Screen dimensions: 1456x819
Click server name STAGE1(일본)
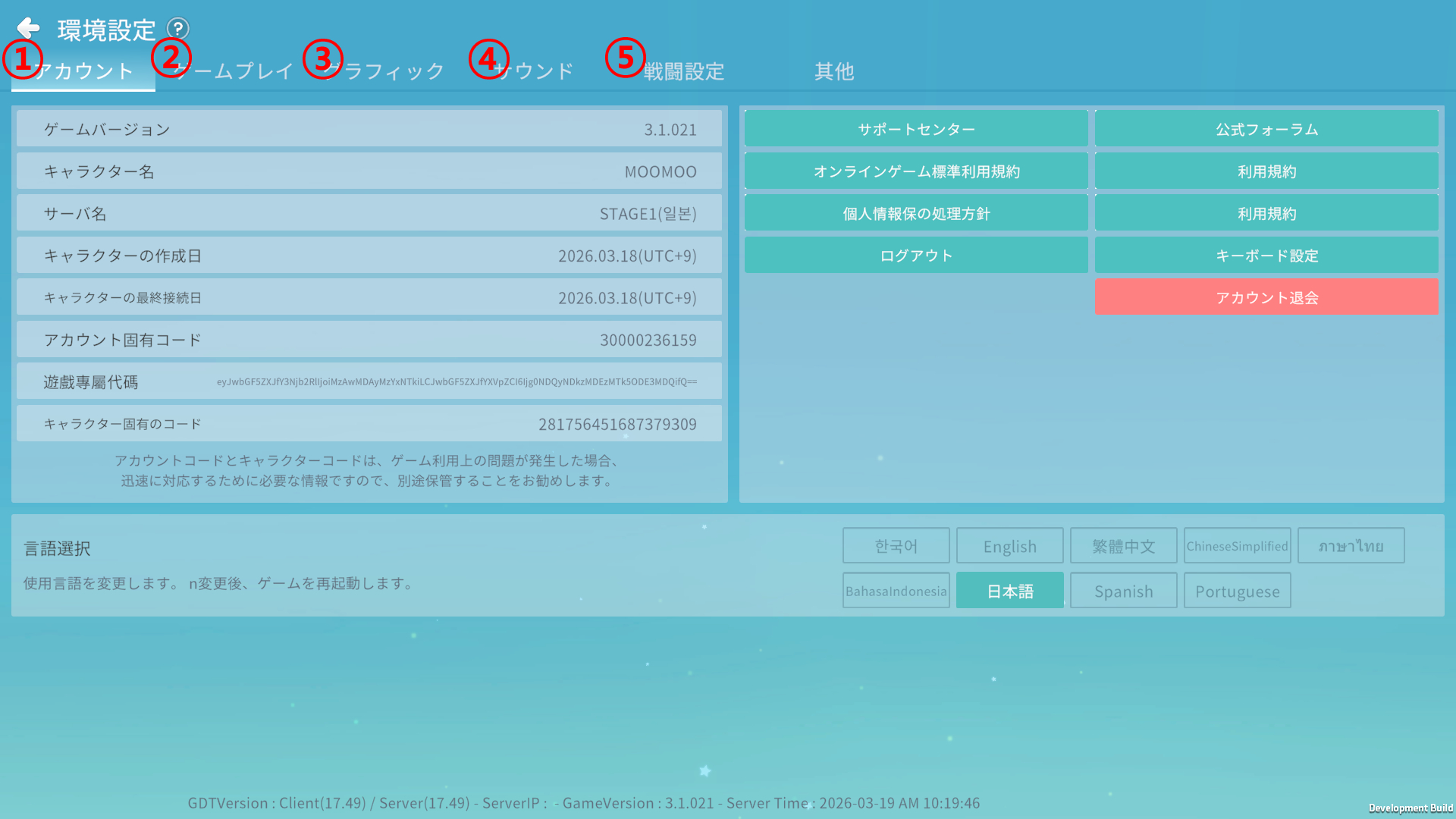pyautogui.click(x=648, y=214)
